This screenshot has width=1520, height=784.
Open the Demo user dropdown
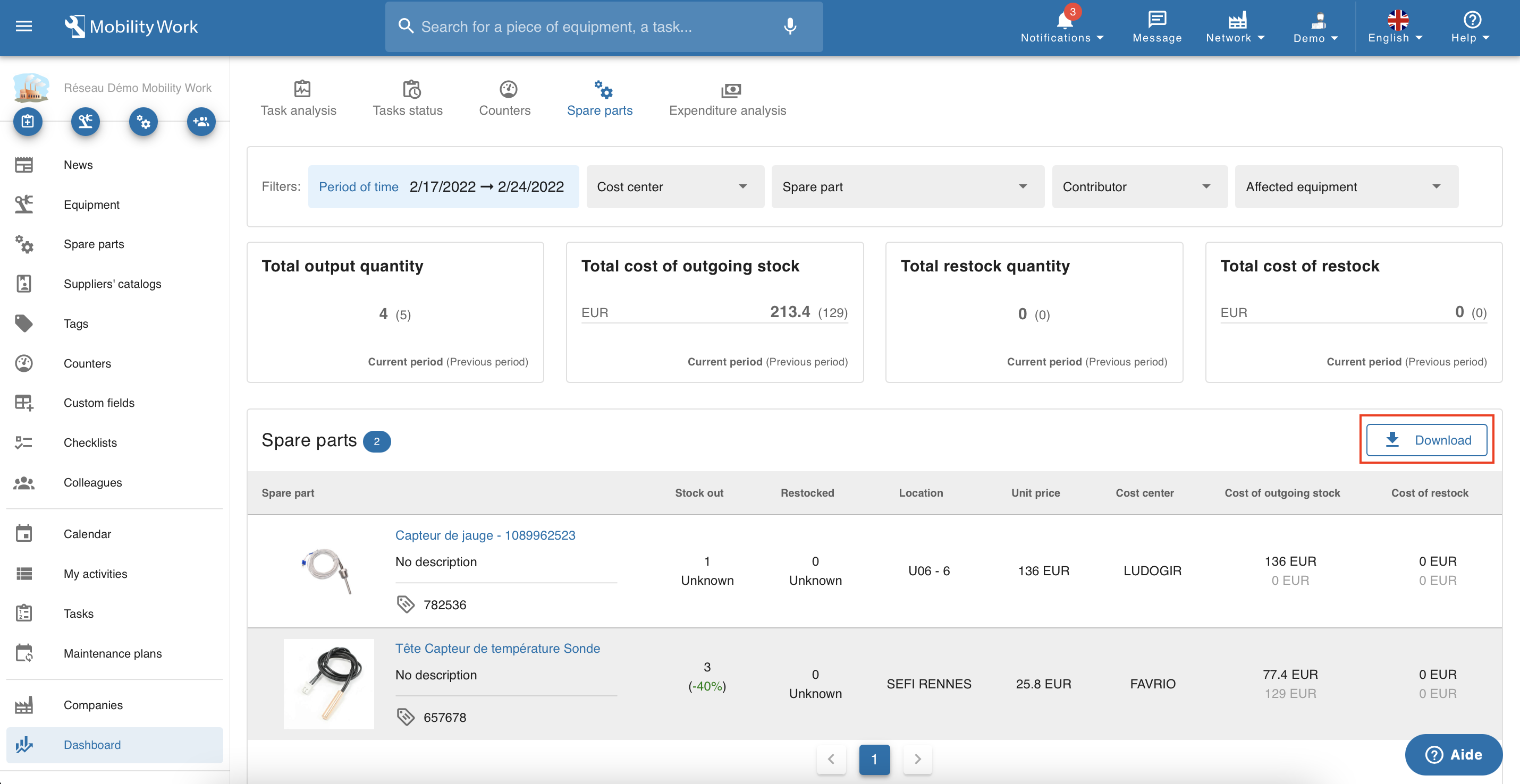[1316, 28]
